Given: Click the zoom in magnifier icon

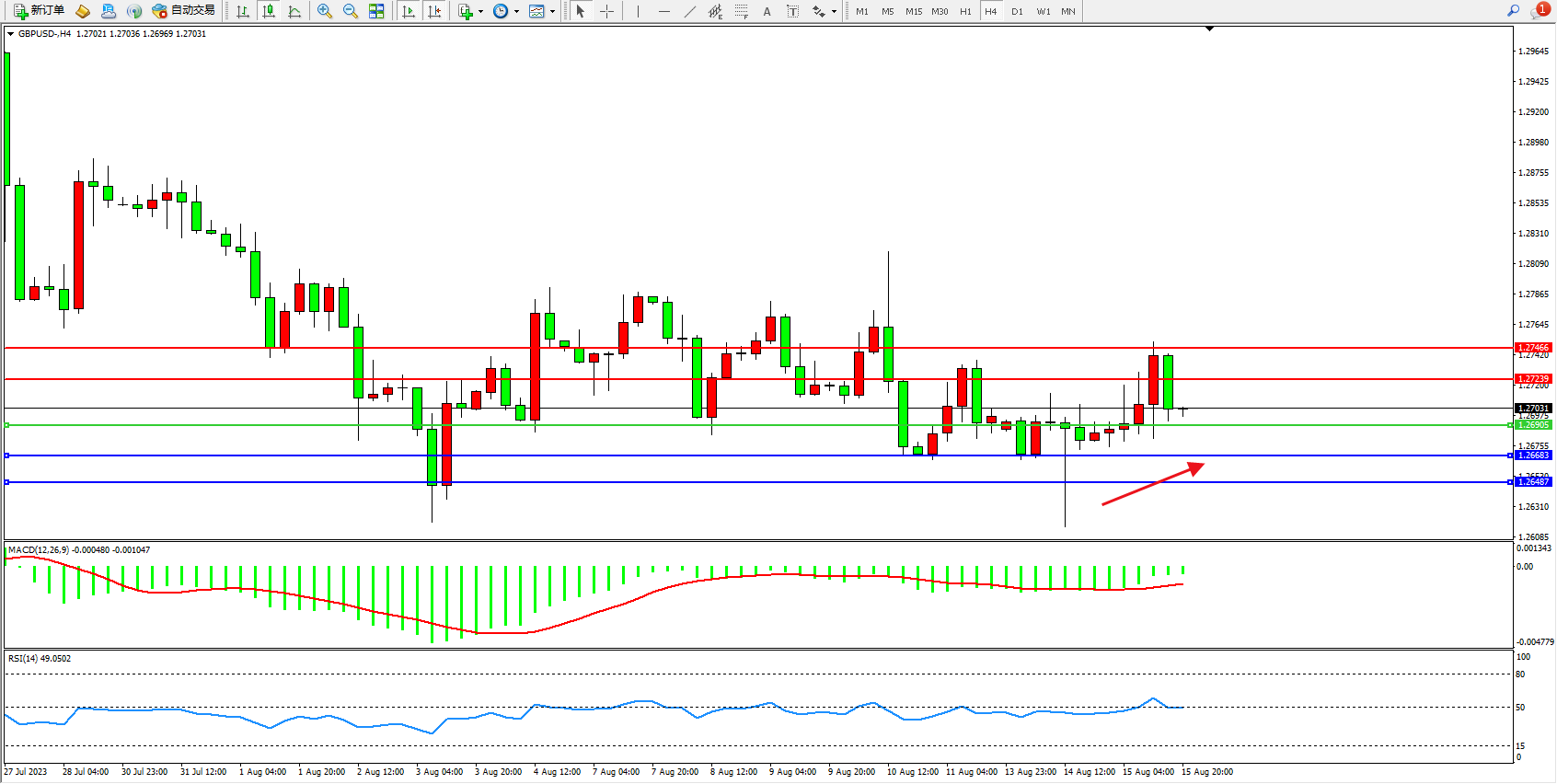Looking at the screenshot, I should (x=325, y=11).
